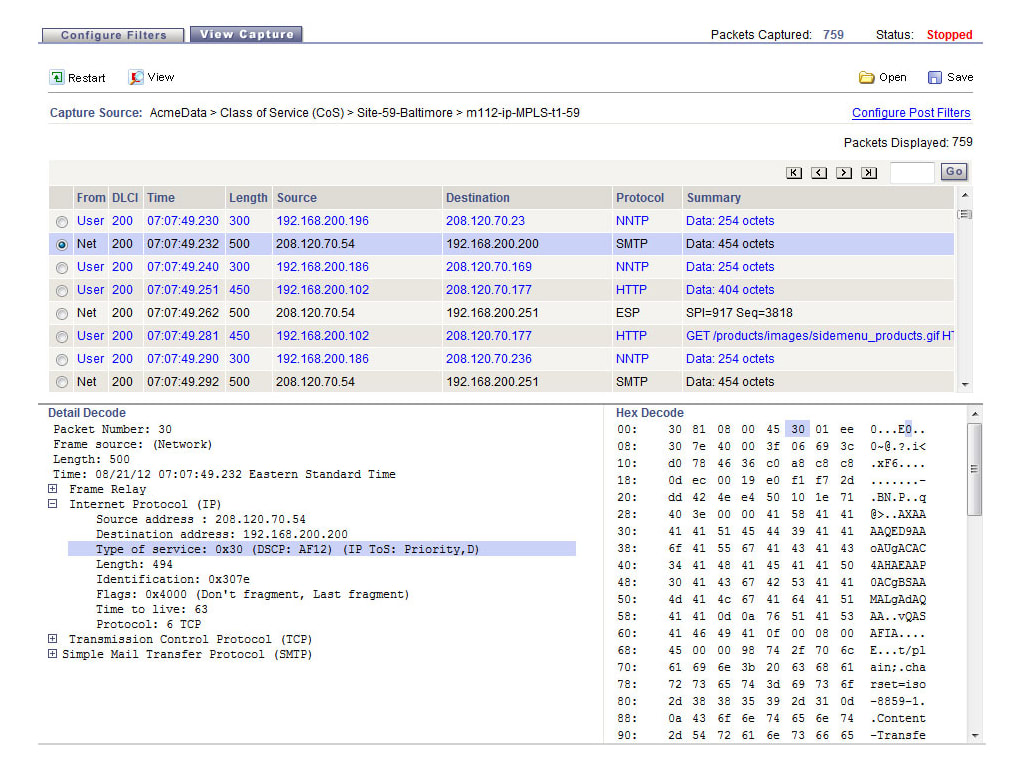Click highlighted hex byte 30
Viewport: 1024px width, 768px height.
click(x=797, y=429)
